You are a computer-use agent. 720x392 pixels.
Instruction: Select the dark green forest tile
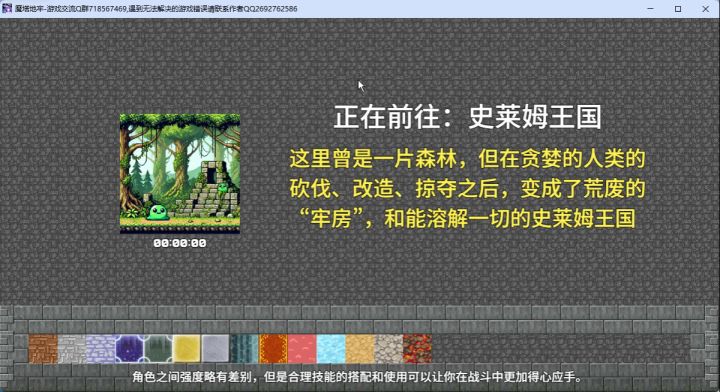[158, 349]
